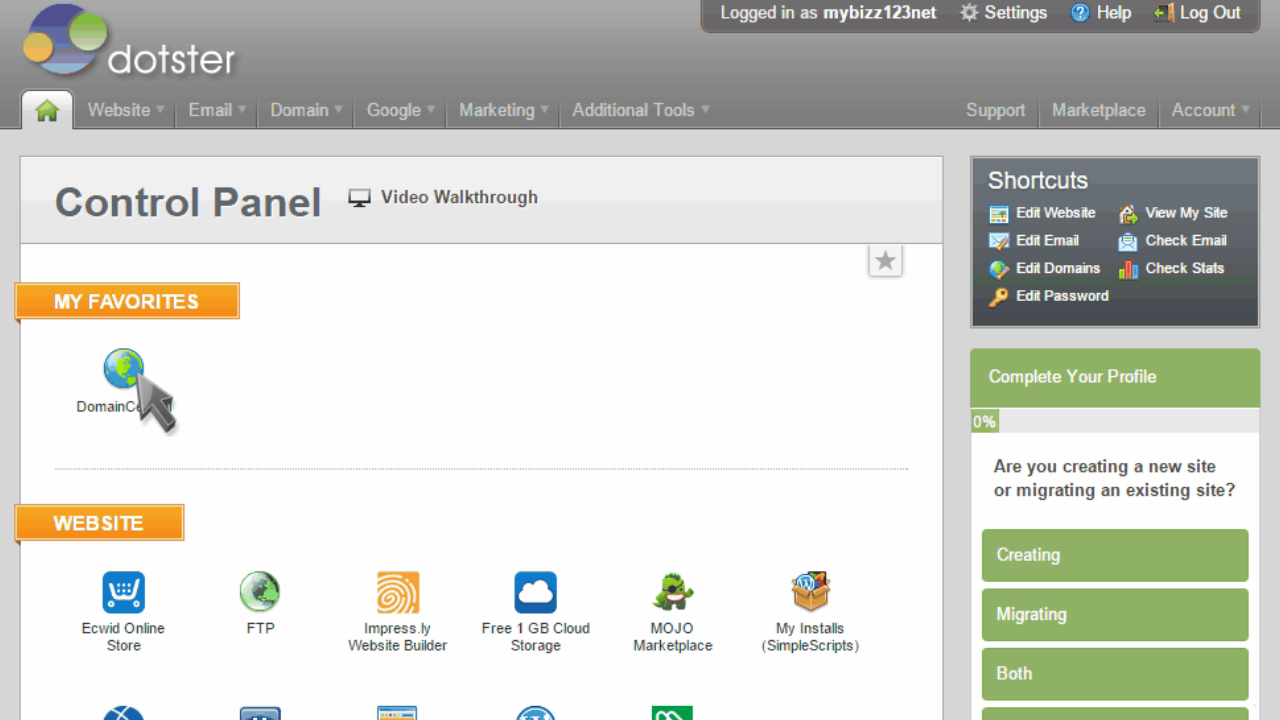Click the Edit Domains shortcut link
Screen dimensions: 1280x720
coord(1058,268)
